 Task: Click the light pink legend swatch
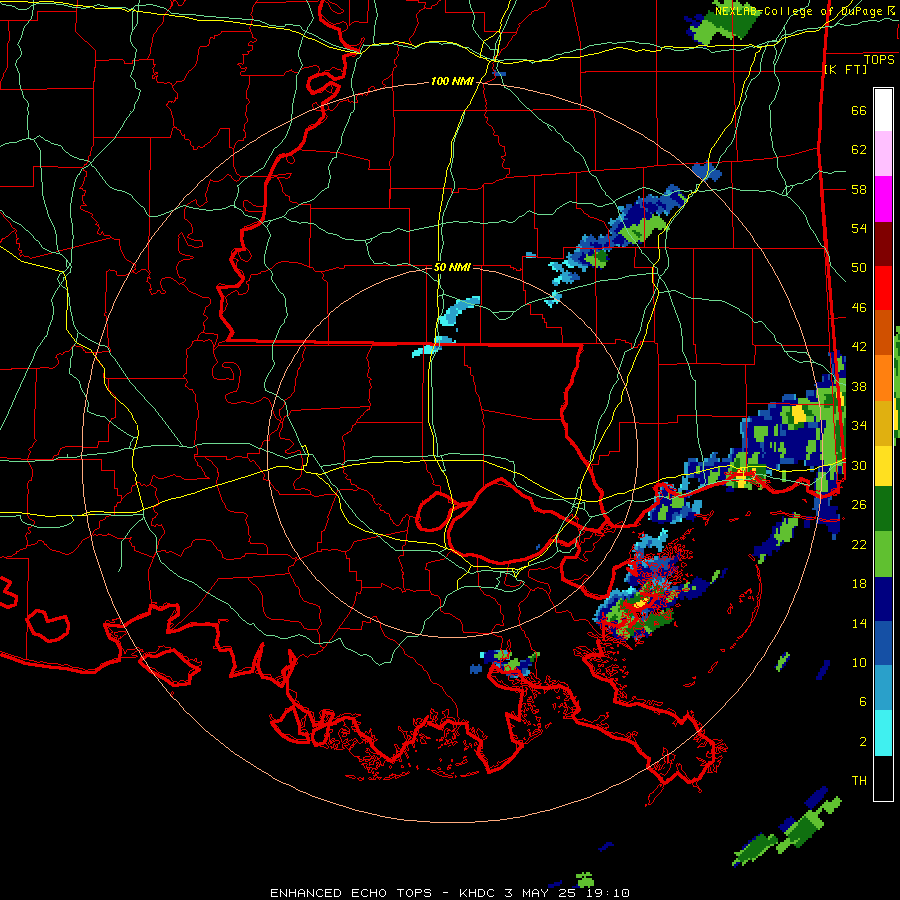883,154
